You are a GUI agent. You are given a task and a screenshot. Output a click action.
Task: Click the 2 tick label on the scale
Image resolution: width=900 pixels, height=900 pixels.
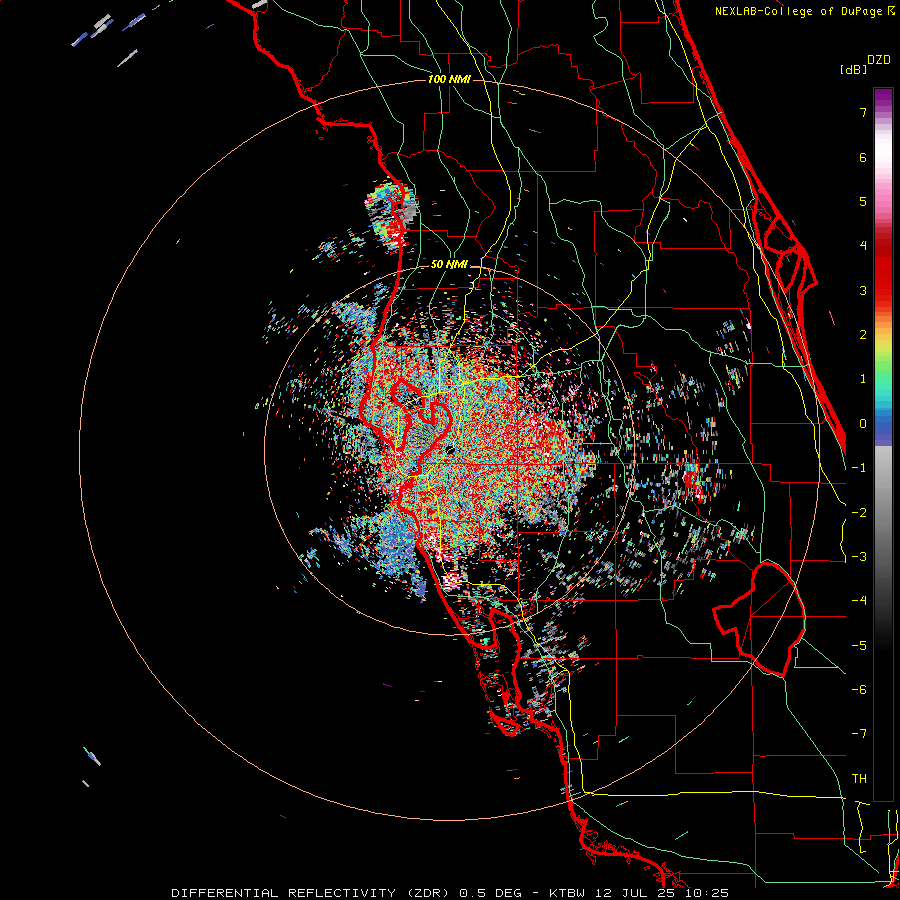click(863, 335)
